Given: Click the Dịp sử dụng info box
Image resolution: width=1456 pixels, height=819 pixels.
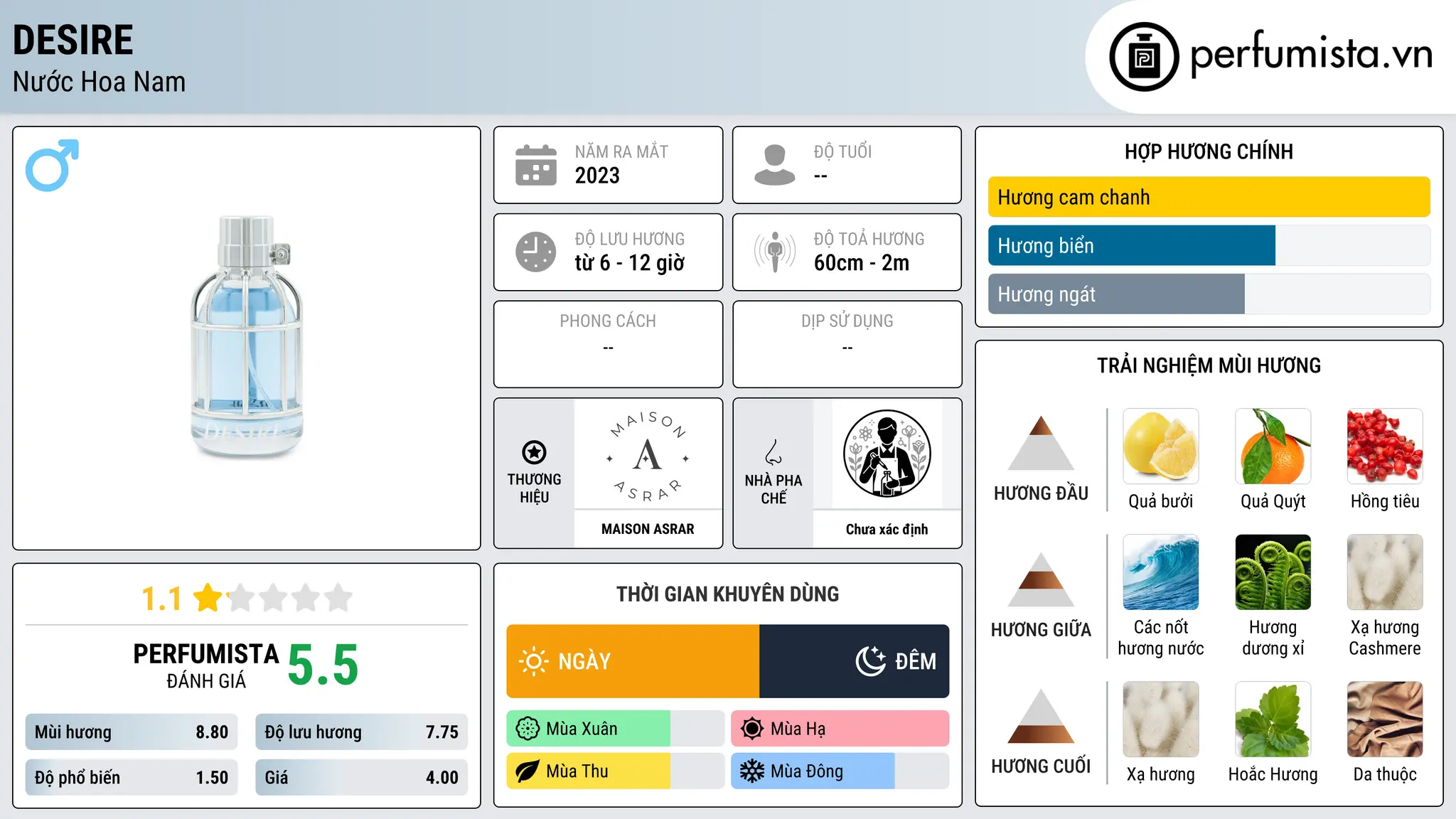Looking at the screenshot, I should 847,344.
